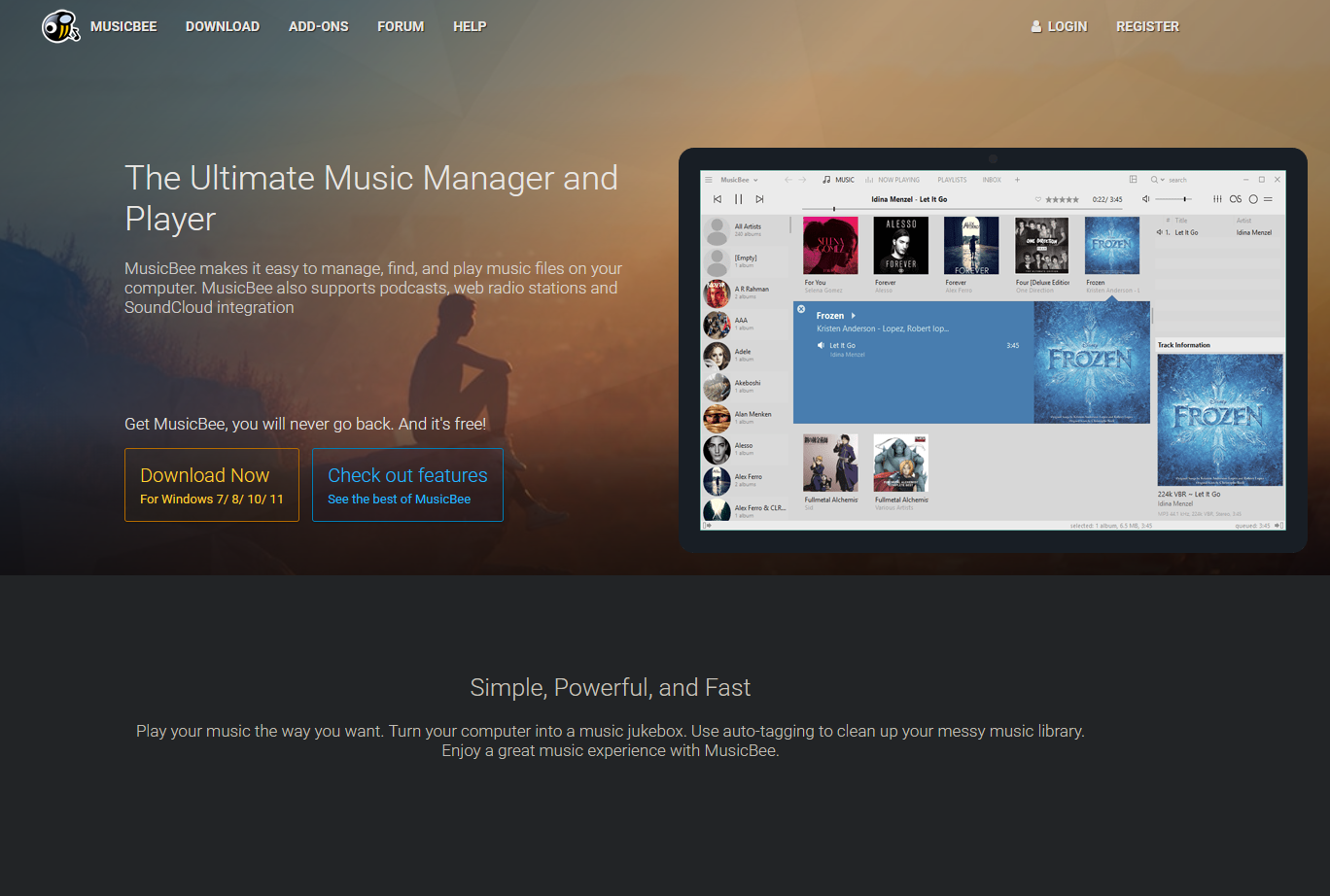Click the MusicBee bee logo icon
Screen dimensions: 1330x896
coord(60,26)
